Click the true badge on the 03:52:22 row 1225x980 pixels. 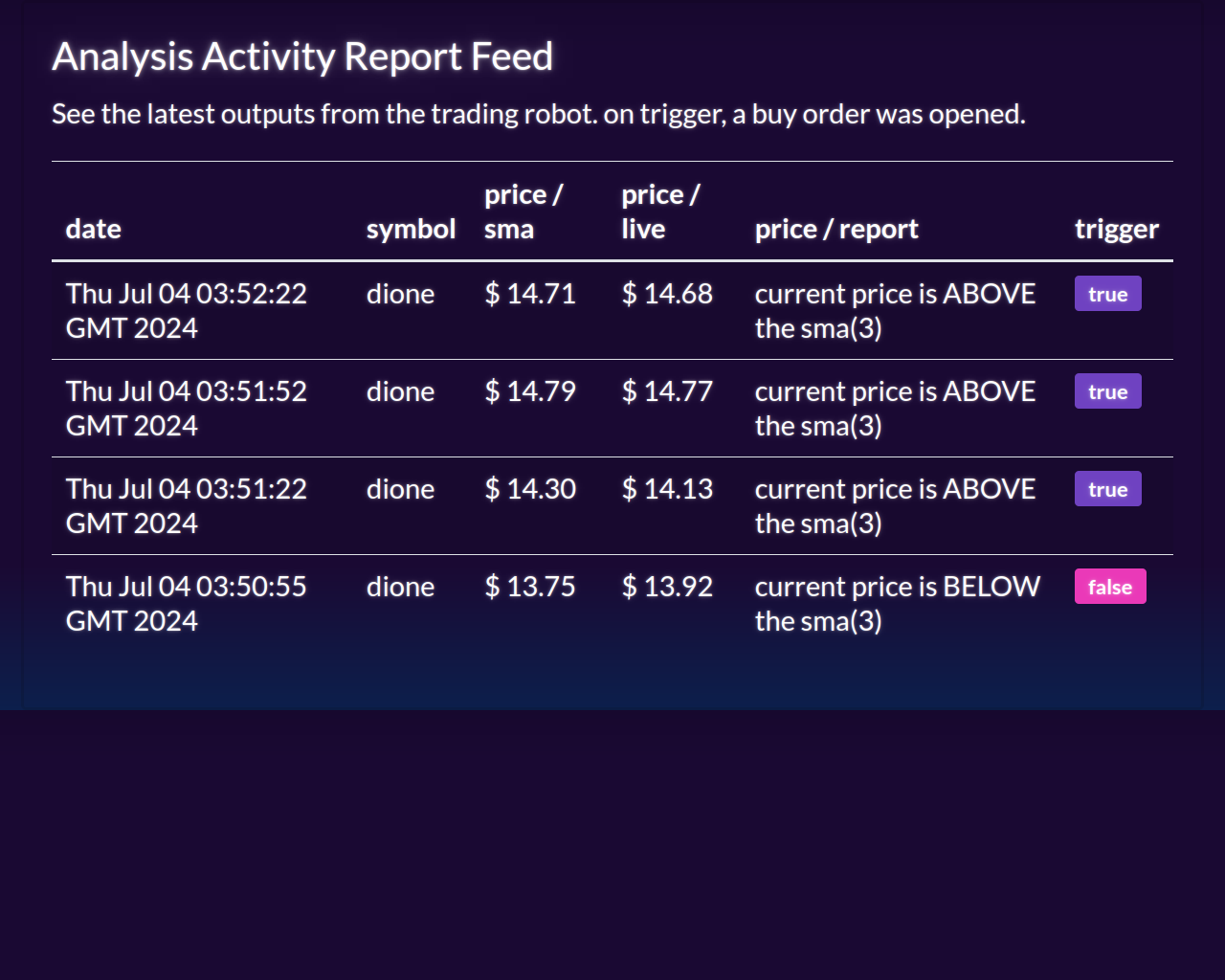click(x=1107, y=294)
